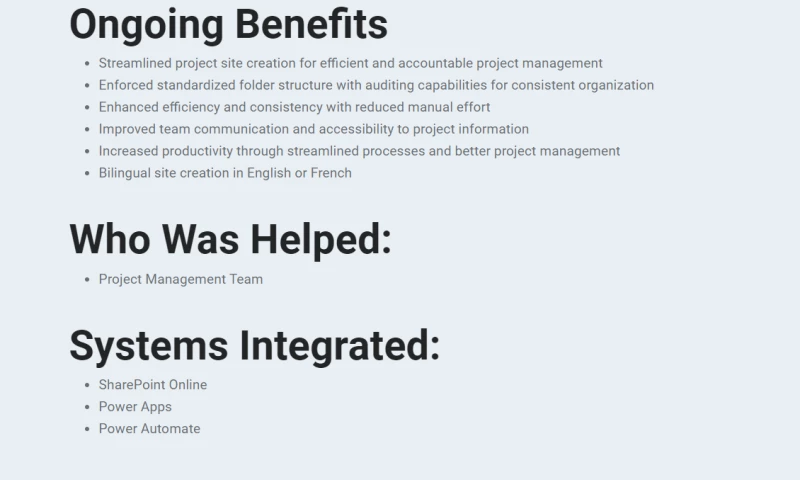The width and height of the screenshot is (800, 480).
Task: Click the bullet before "Bilingual site creation"
Action: 88,174
